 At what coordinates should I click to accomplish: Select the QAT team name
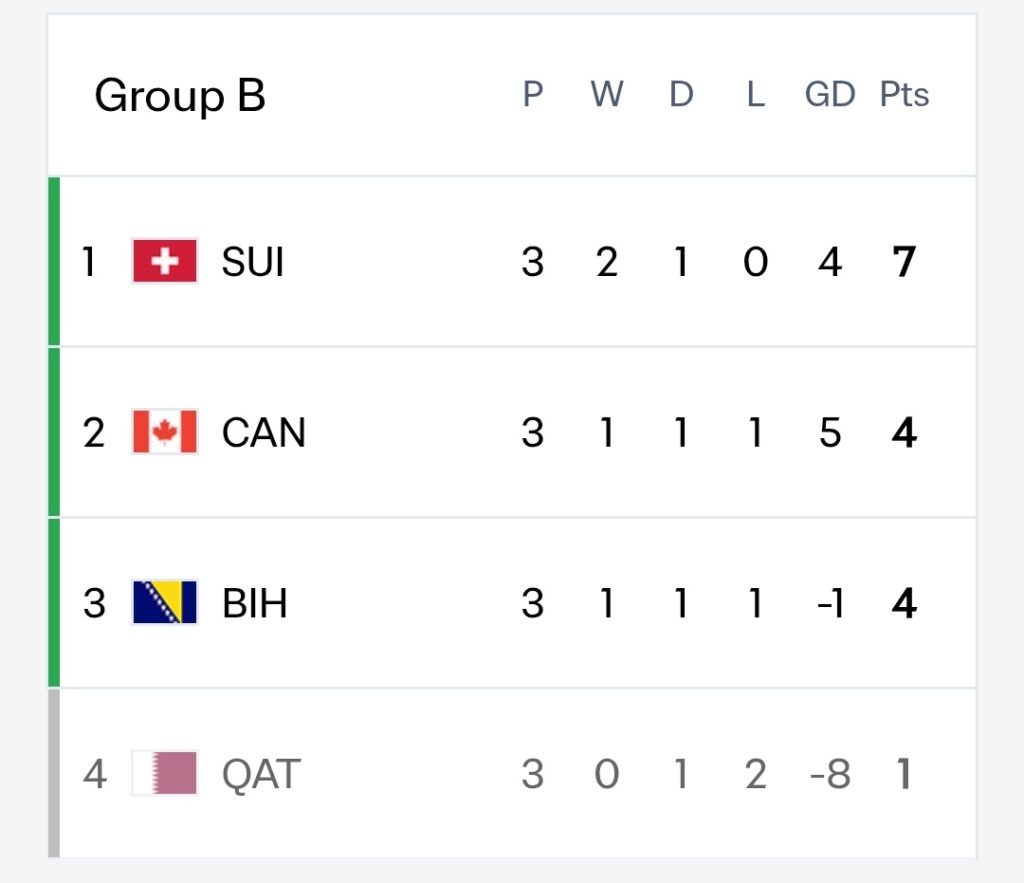click(x=261, y=775)
